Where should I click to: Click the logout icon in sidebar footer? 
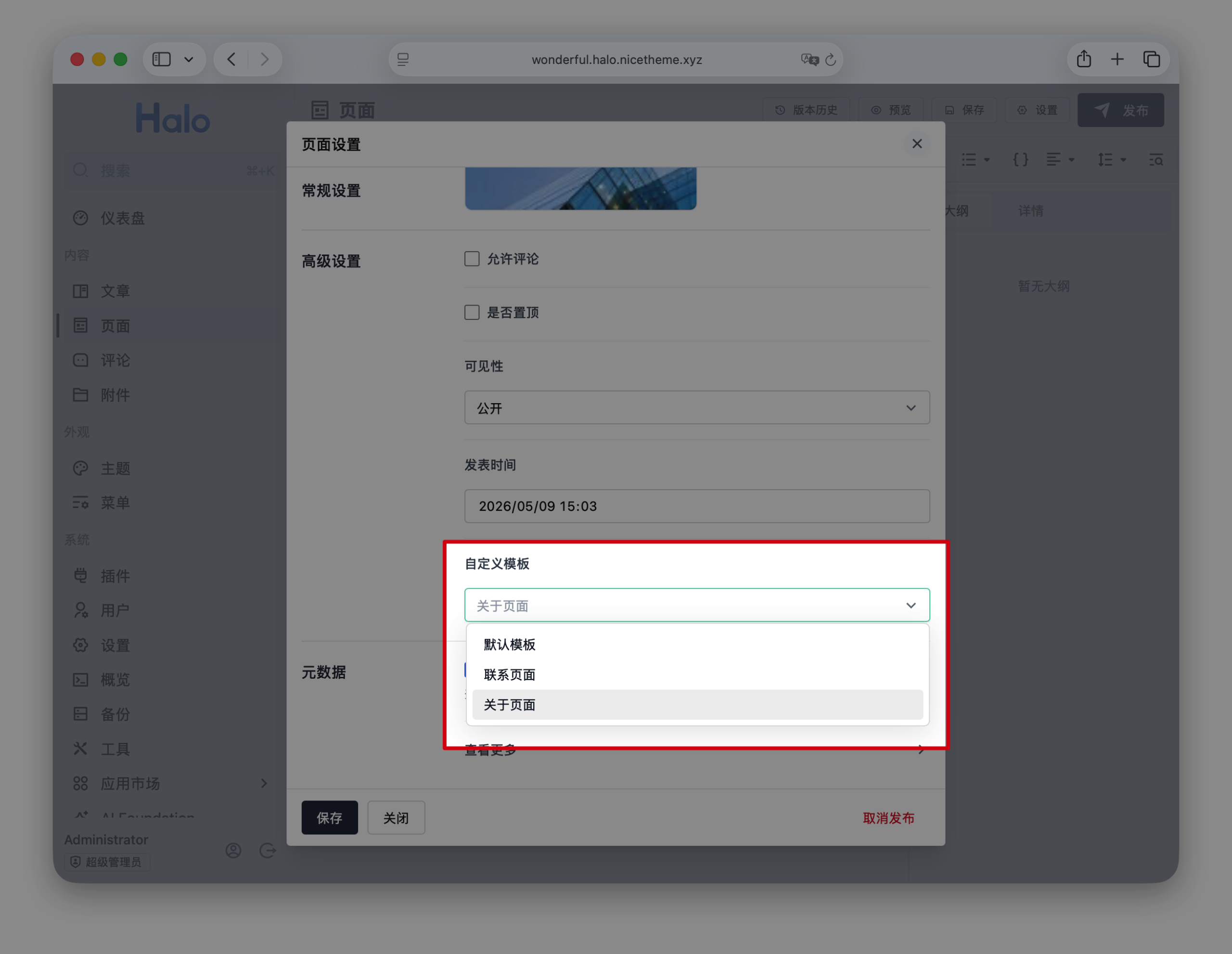[x=268, y=850]
